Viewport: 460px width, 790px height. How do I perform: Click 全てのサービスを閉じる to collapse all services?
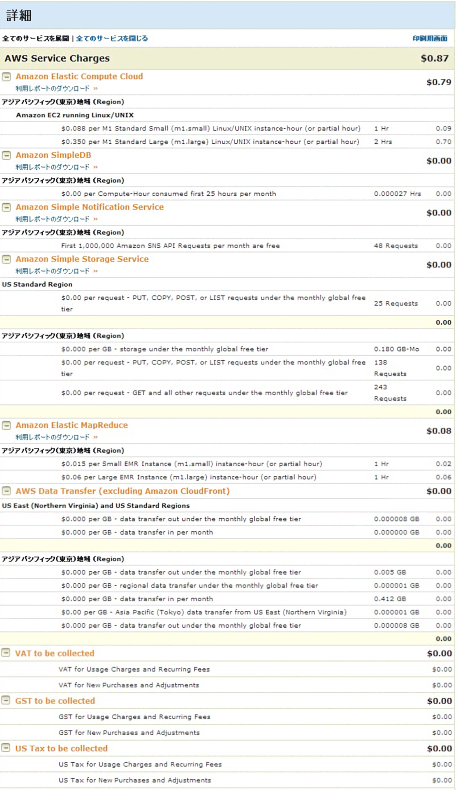[112, 38]
